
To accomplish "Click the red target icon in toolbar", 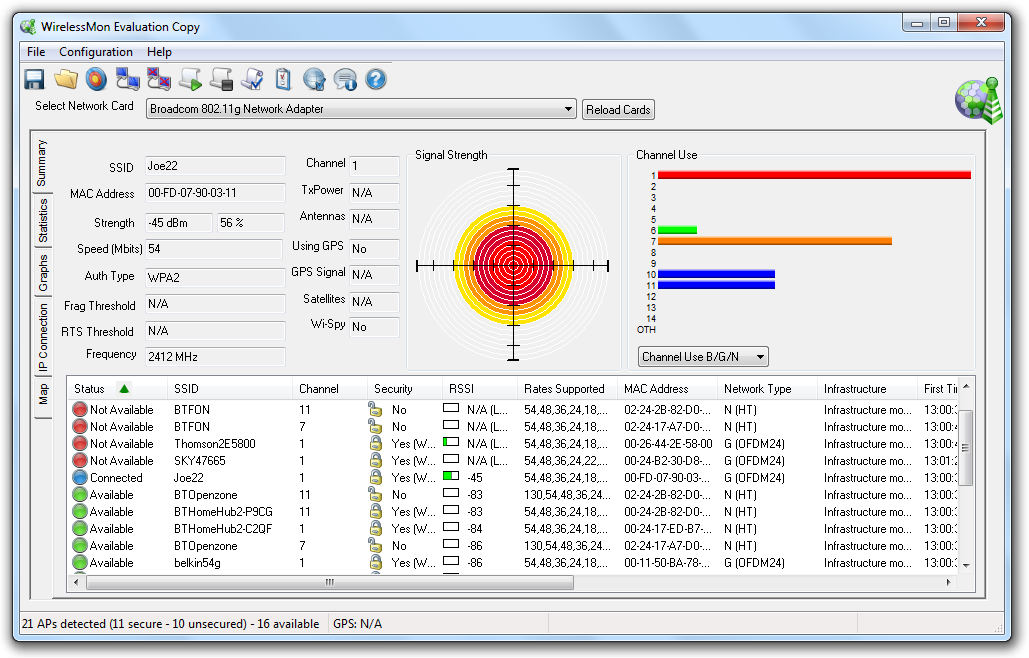I will pos(96,79).
